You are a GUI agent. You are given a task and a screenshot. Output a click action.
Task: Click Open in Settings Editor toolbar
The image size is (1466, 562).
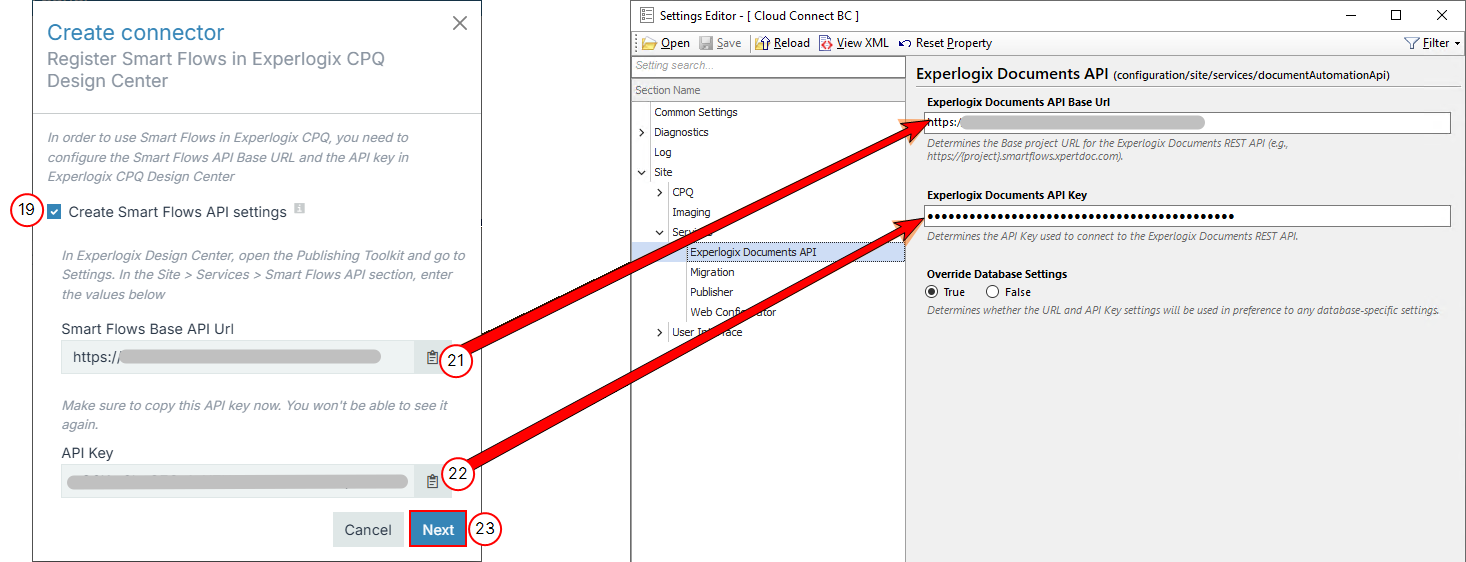[x=666, y=43]
